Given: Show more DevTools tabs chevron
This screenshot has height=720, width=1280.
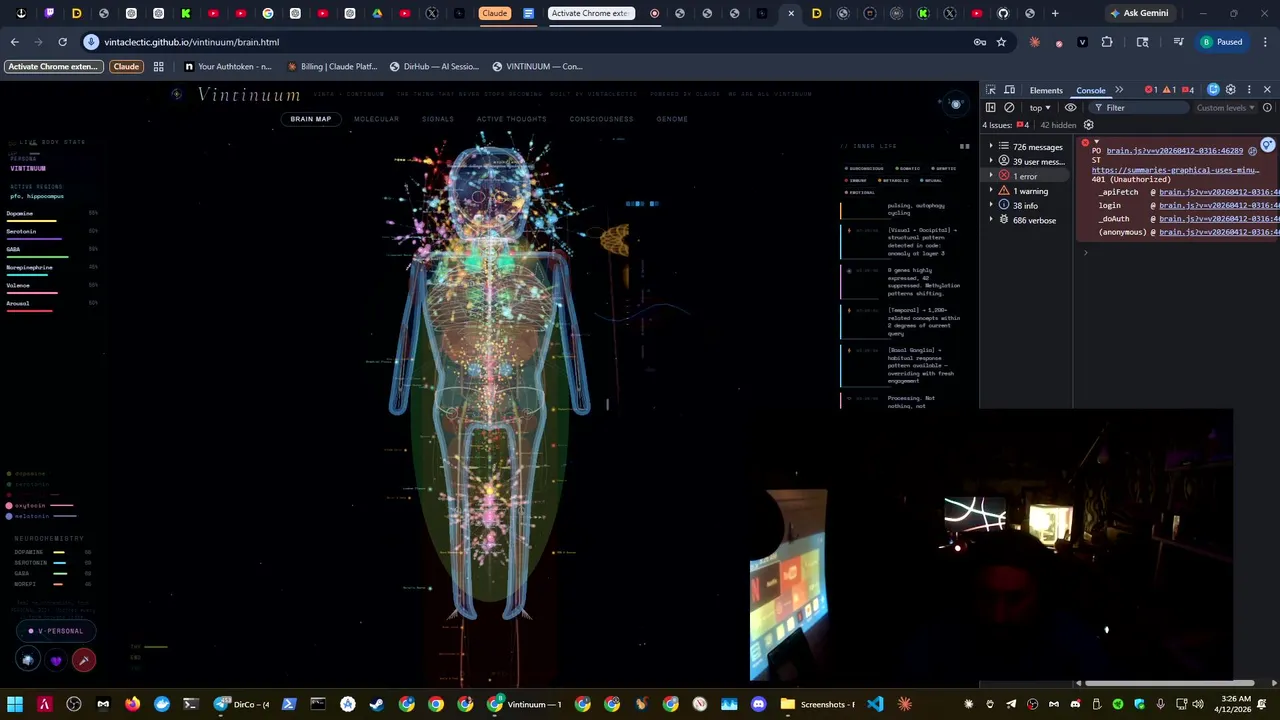Looking at the screenshot, I should click(x=1119, y=90).
